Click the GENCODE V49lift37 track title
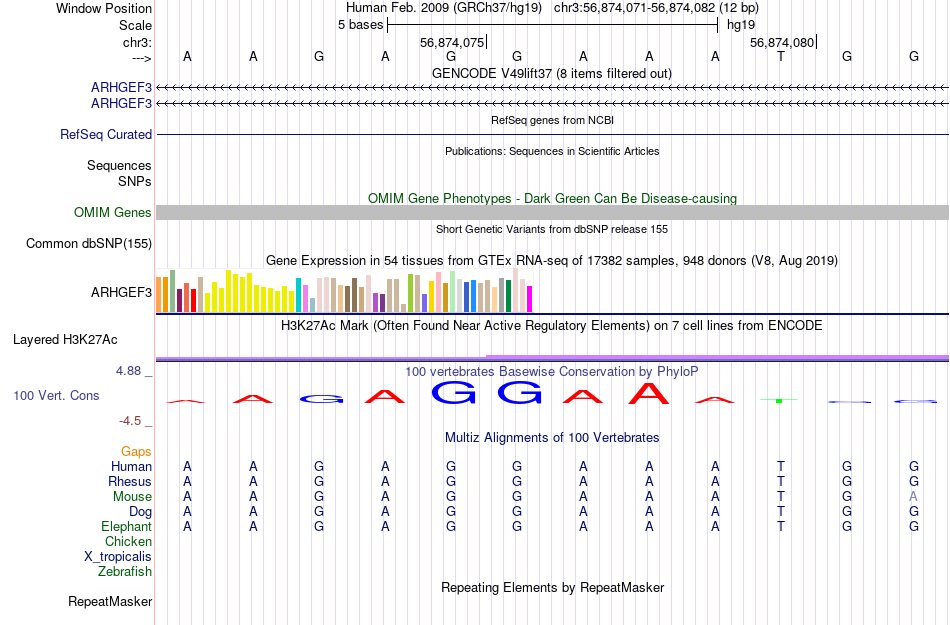Viewport: 950px width, 625px height. pyautogui.click(x=552, y=73)
